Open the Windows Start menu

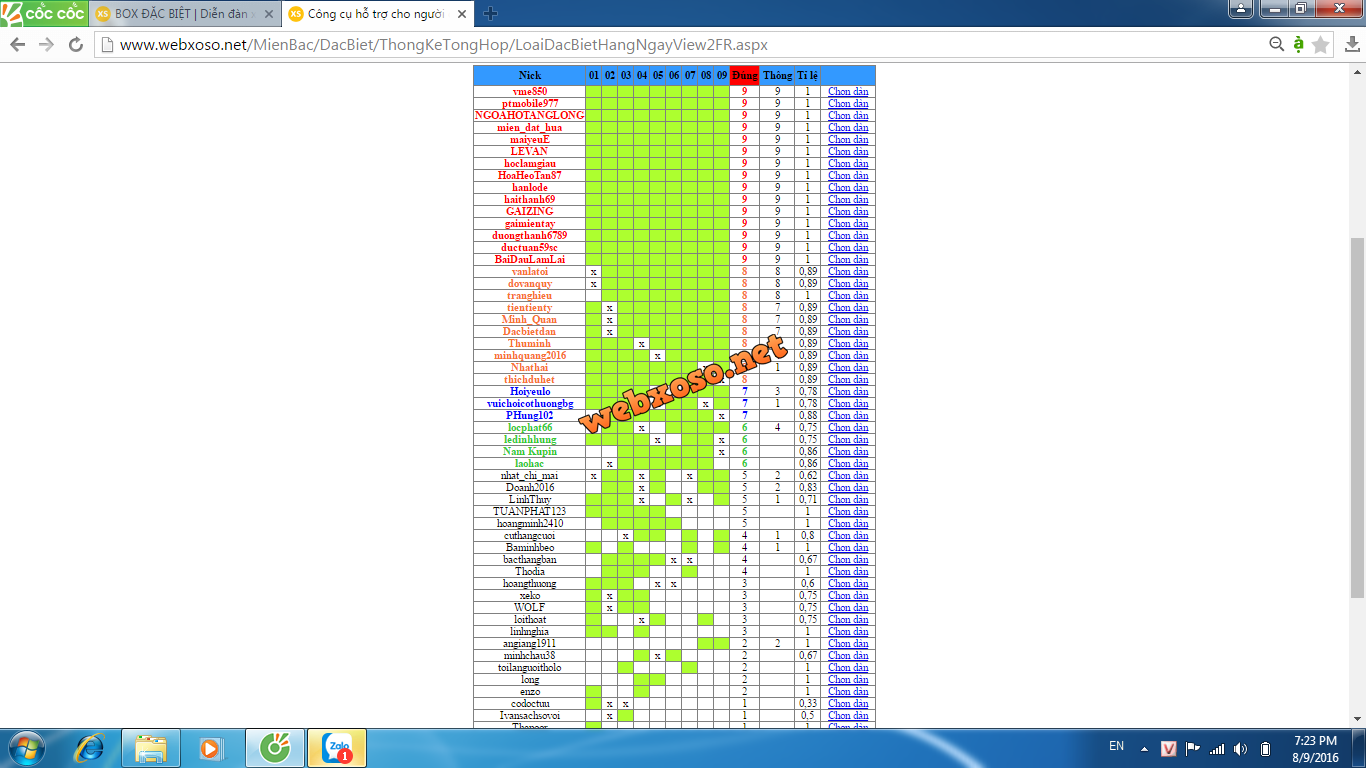click(x=25, y=748)
